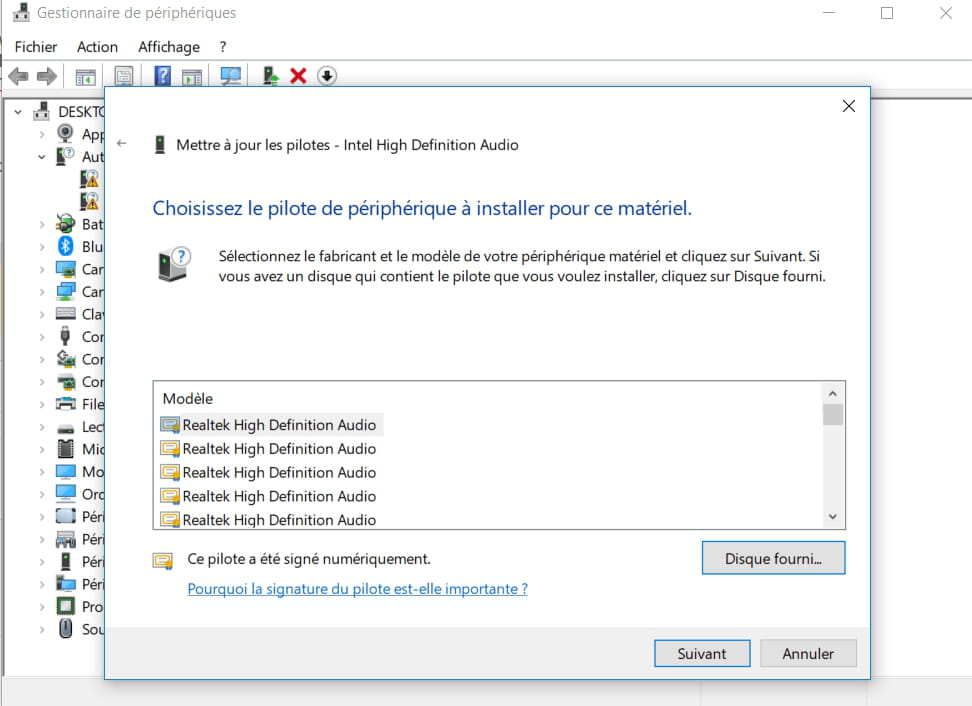The width and height of the screenshot is (972, 706).
Task: Open the Action menu
Action: tap(97, 47)
